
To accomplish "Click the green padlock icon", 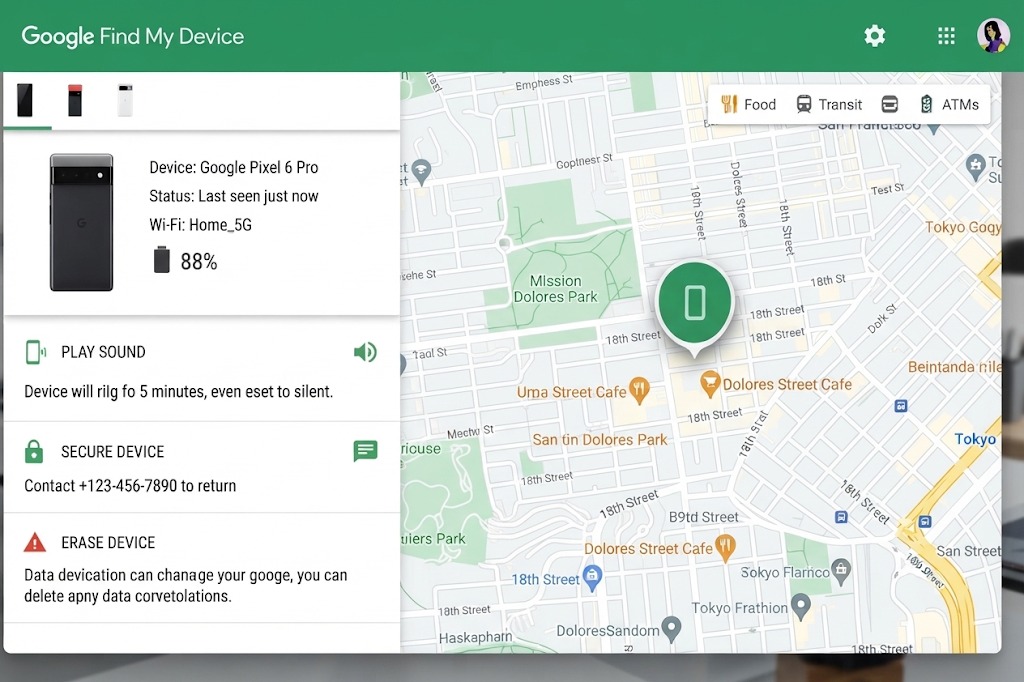I will [x=34, y=451].
